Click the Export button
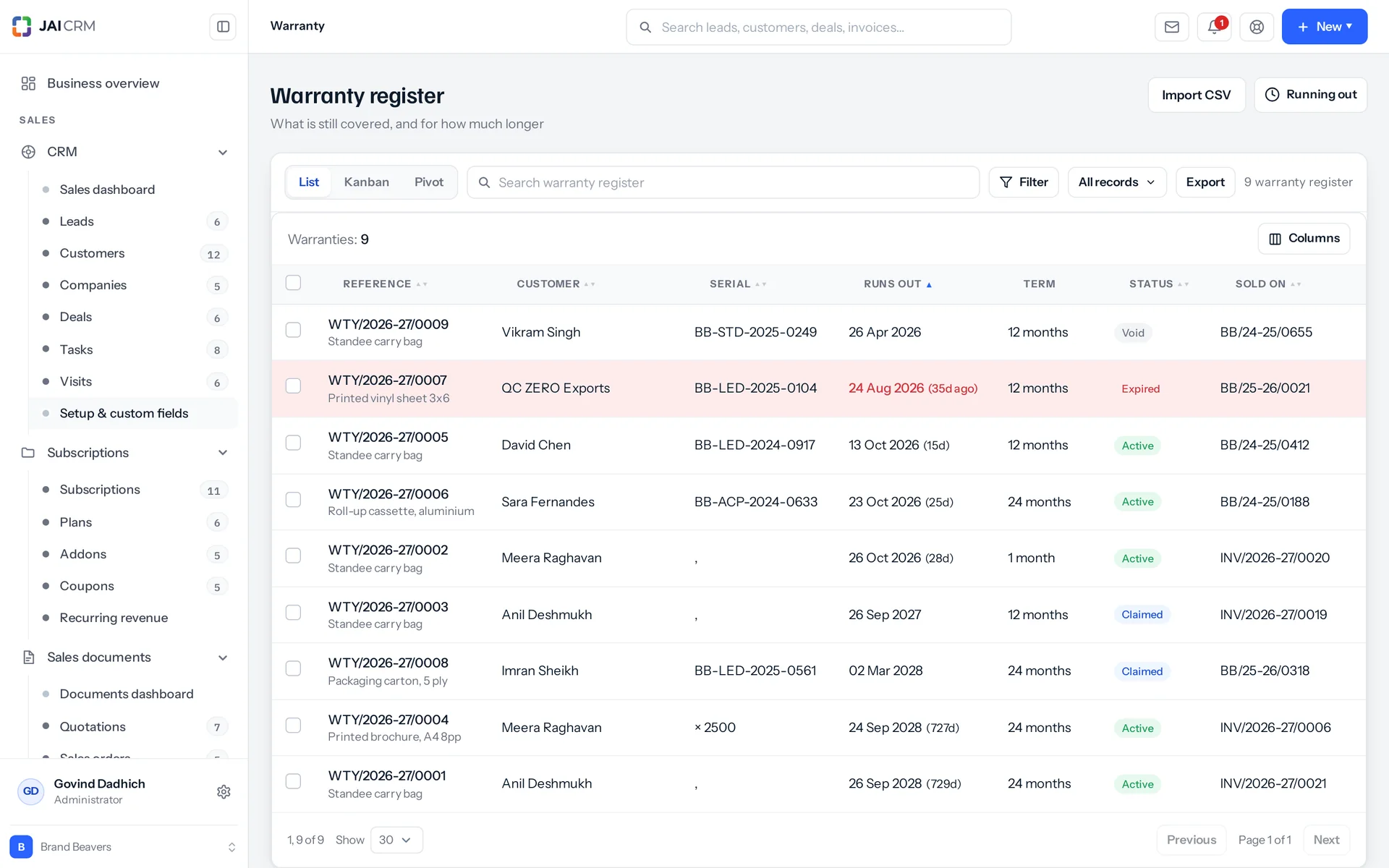This screenshot has width=1389, height=868. click(1205, 182)
